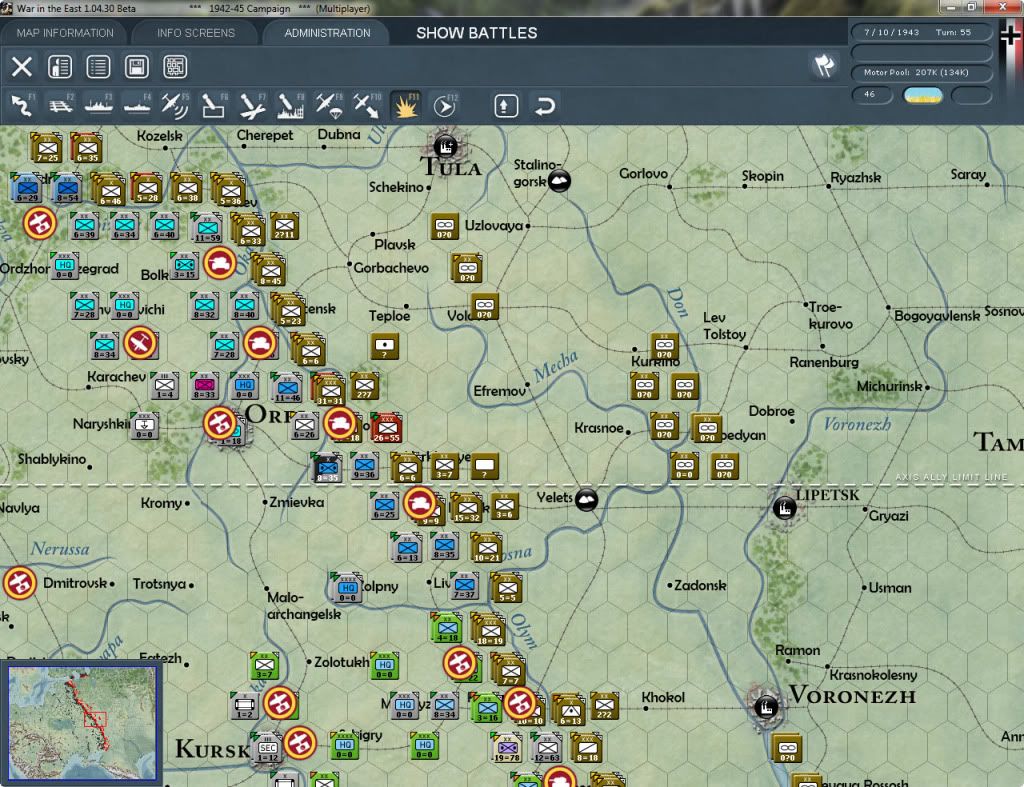Click the 46 points indicator
Viewport: 1024px width, 787px height.
click(872, 95)
